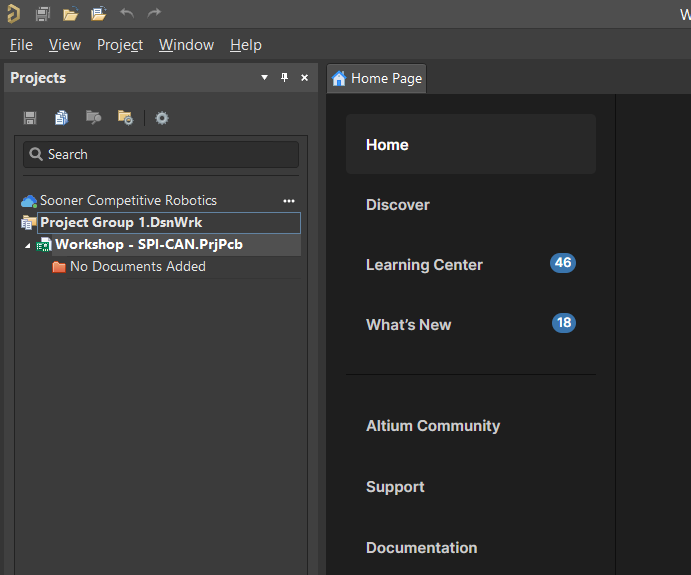Click Save All icon in title bar

coord(43,14)
